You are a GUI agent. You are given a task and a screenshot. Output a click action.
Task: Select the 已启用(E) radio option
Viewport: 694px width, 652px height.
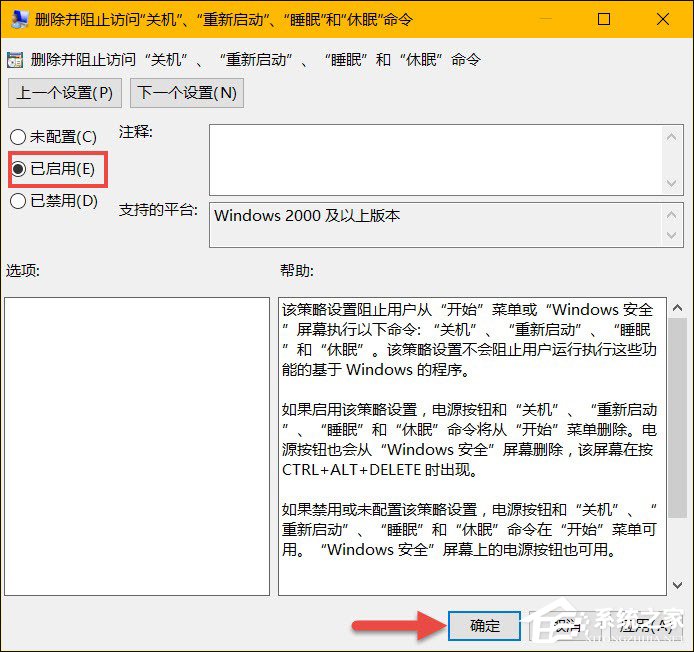tap(52, 169)
